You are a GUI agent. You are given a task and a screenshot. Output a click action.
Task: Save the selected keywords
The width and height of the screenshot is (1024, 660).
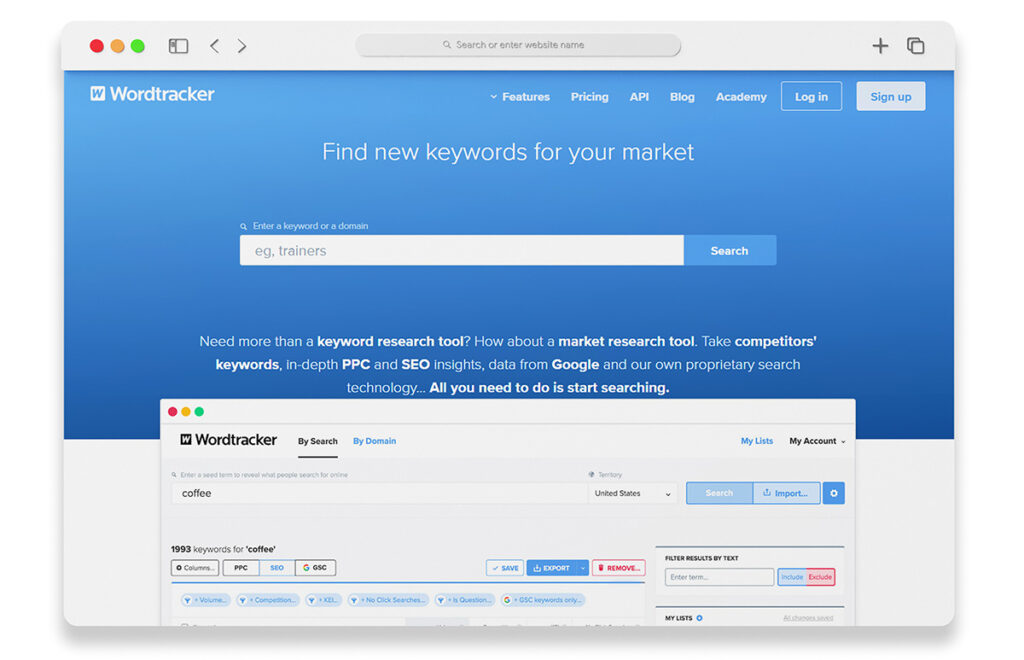point(505,568)
